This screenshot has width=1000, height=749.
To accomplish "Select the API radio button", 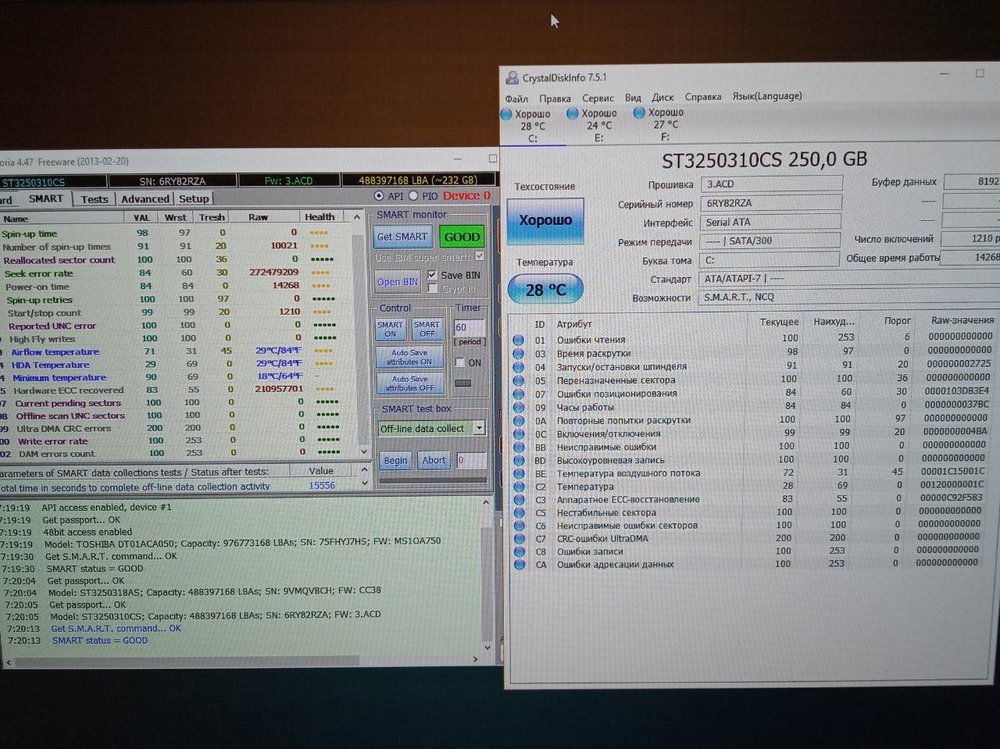I will pos(379,196).
